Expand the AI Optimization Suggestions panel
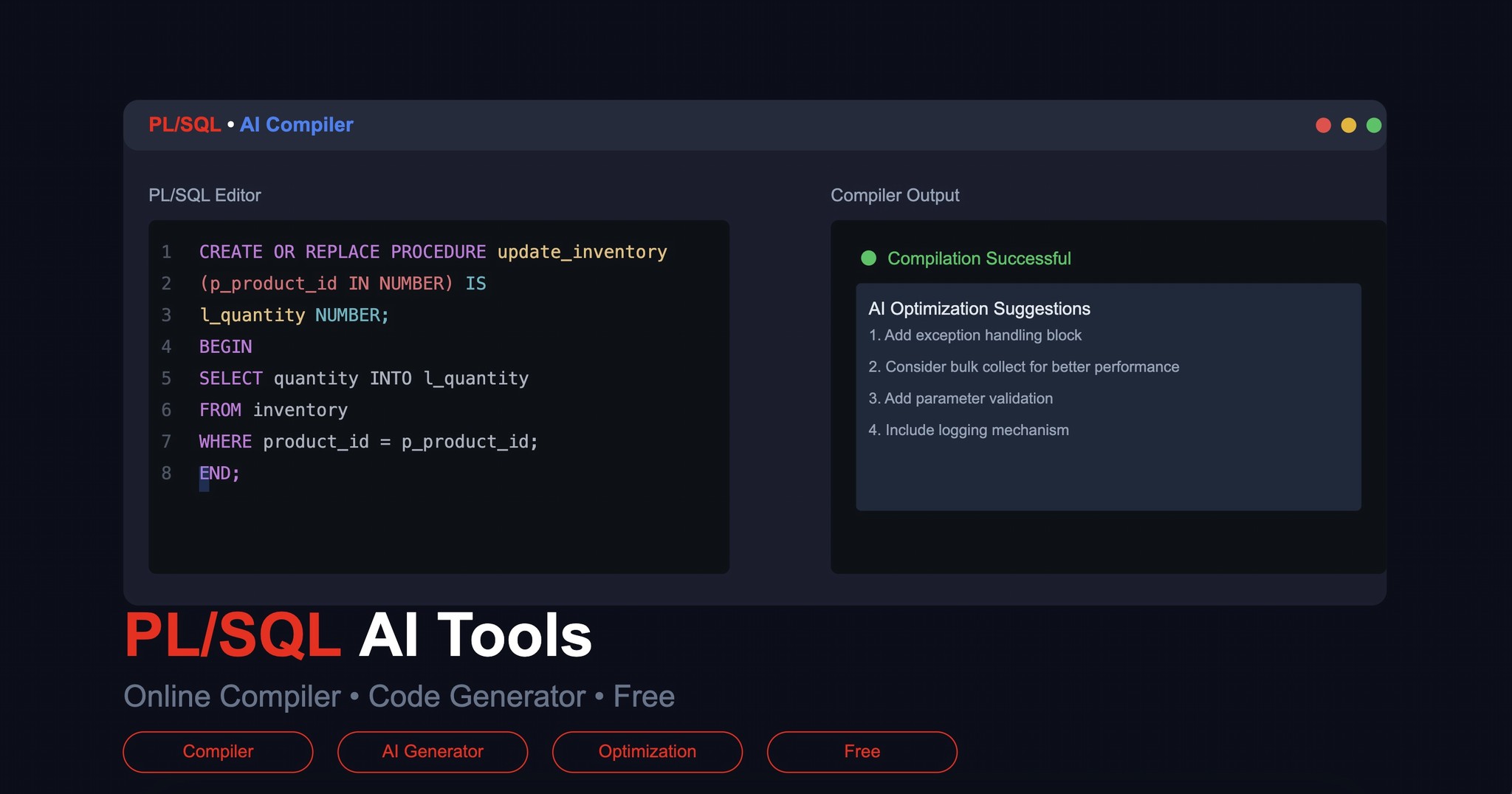 pos(979,309)
